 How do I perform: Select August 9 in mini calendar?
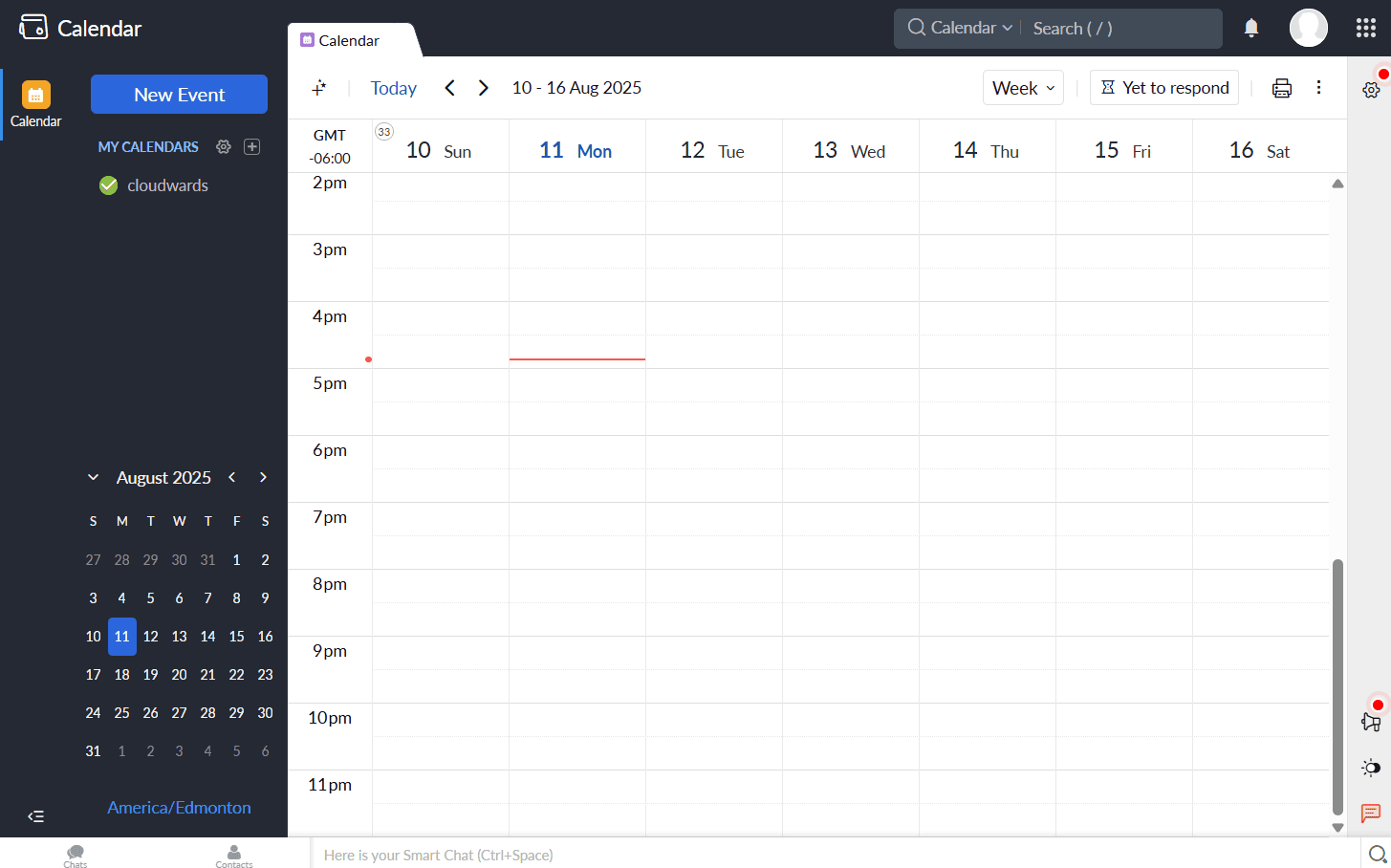[265, 598]
